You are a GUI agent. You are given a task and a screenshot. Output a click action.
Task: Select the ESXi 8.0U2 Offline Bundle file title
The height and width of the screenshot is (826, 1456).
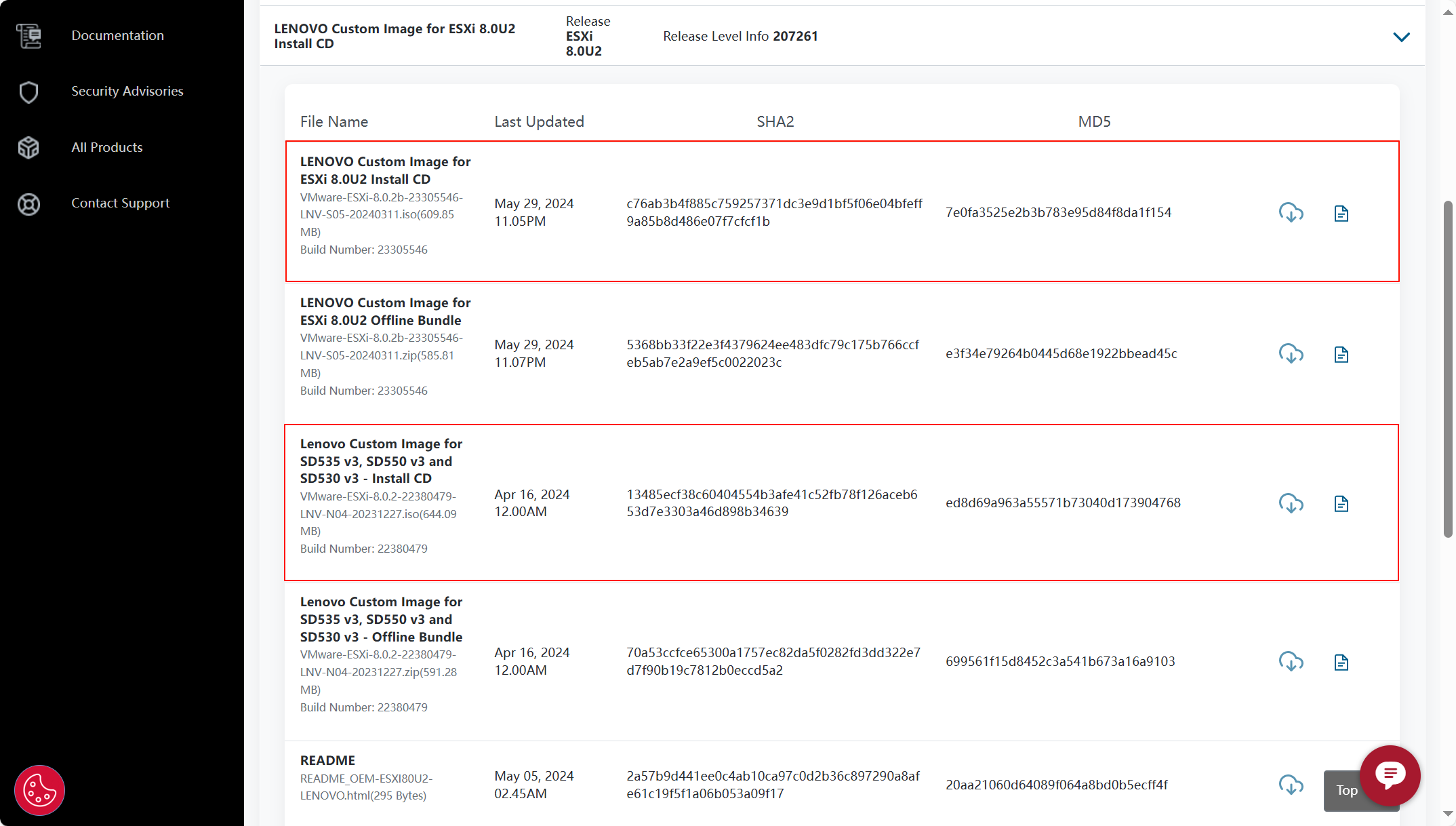click(385, 311)
